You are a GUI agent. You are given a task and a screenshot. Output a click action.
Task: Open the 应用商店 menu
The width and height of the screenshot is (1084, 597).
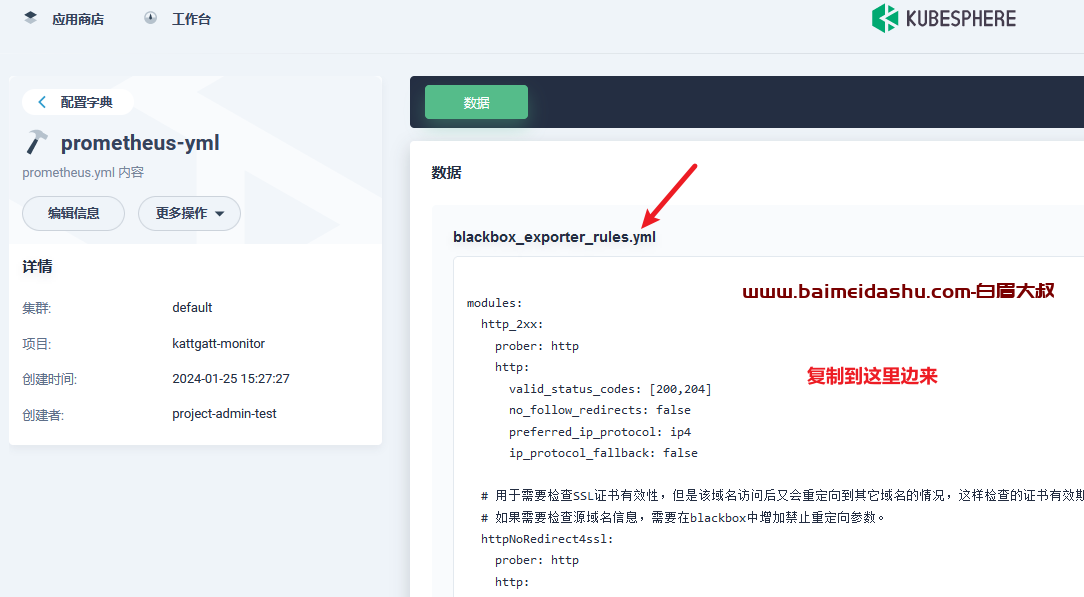click(77, 19)
